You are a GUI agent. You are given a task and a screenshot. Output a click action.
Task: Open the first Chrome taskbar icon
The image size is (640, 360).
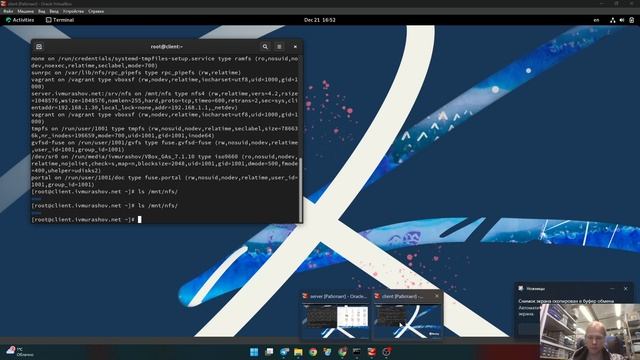(313, 352)
